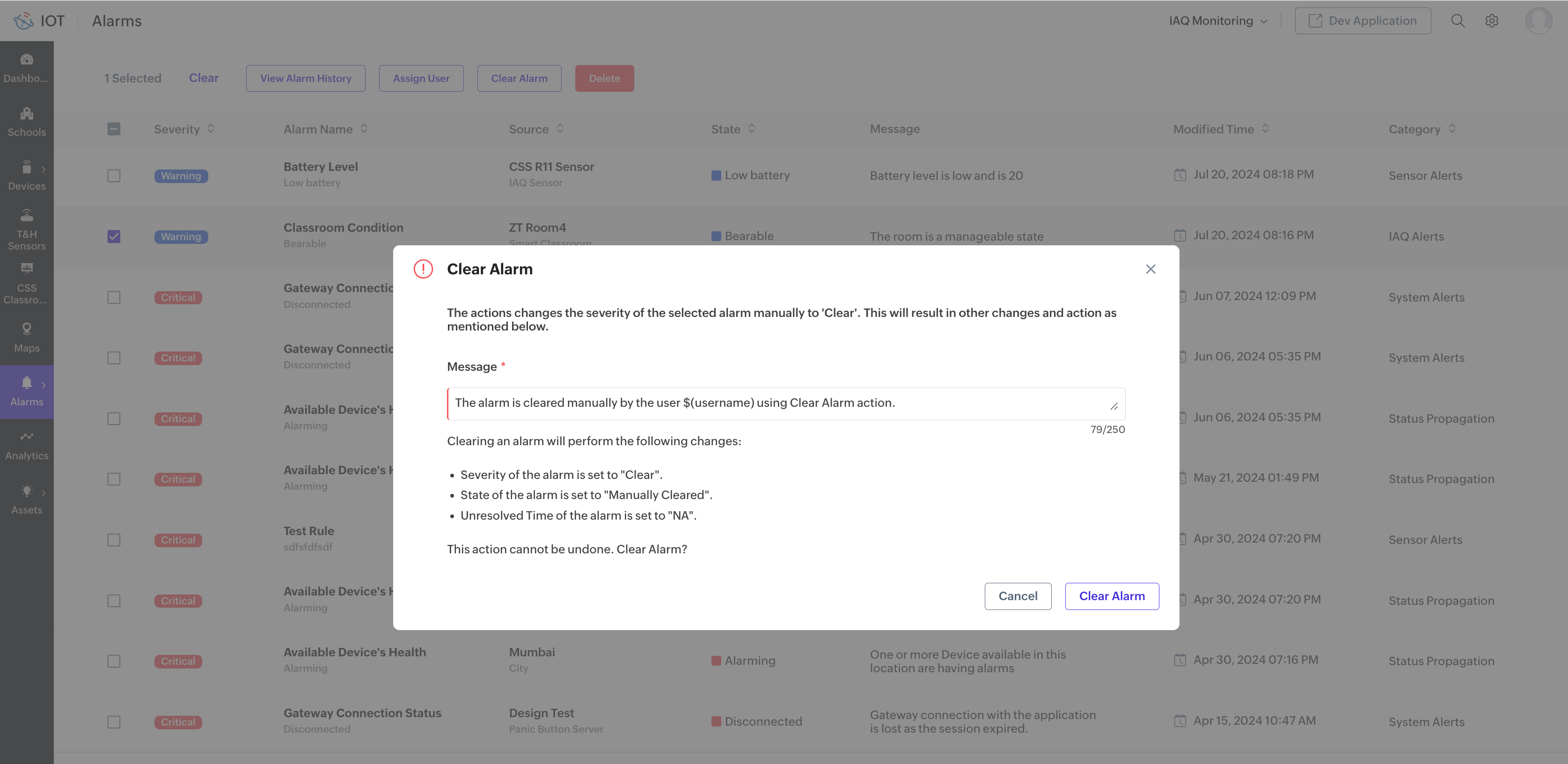This screenshot has width=1568, height=764.
Task: Open Dashboard from the sidebar
Action: pyautogui.click(x=26, y=67)
